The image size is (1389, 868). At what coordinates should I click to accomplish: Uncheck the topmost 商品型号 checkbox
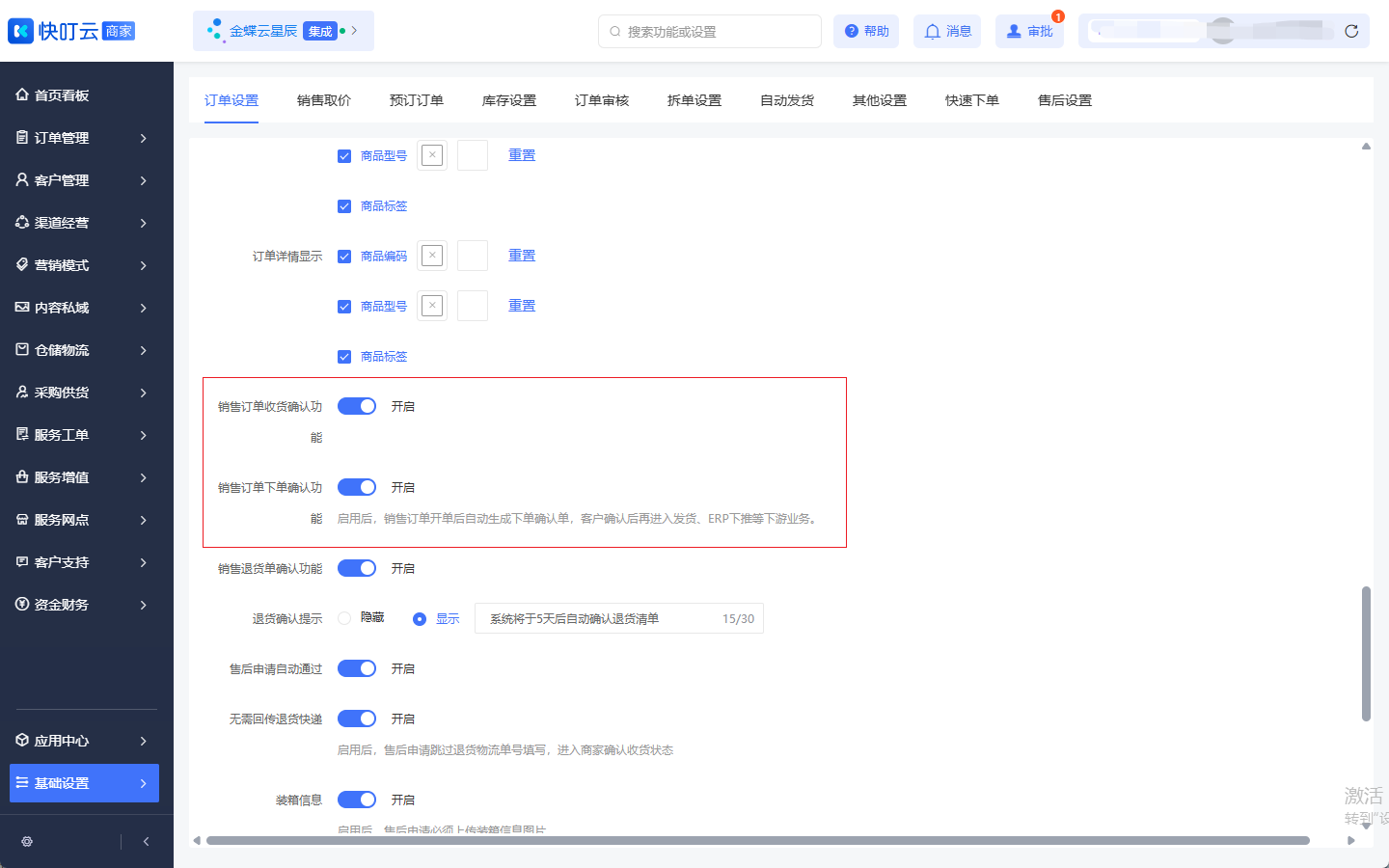click(x=344, y=155)
